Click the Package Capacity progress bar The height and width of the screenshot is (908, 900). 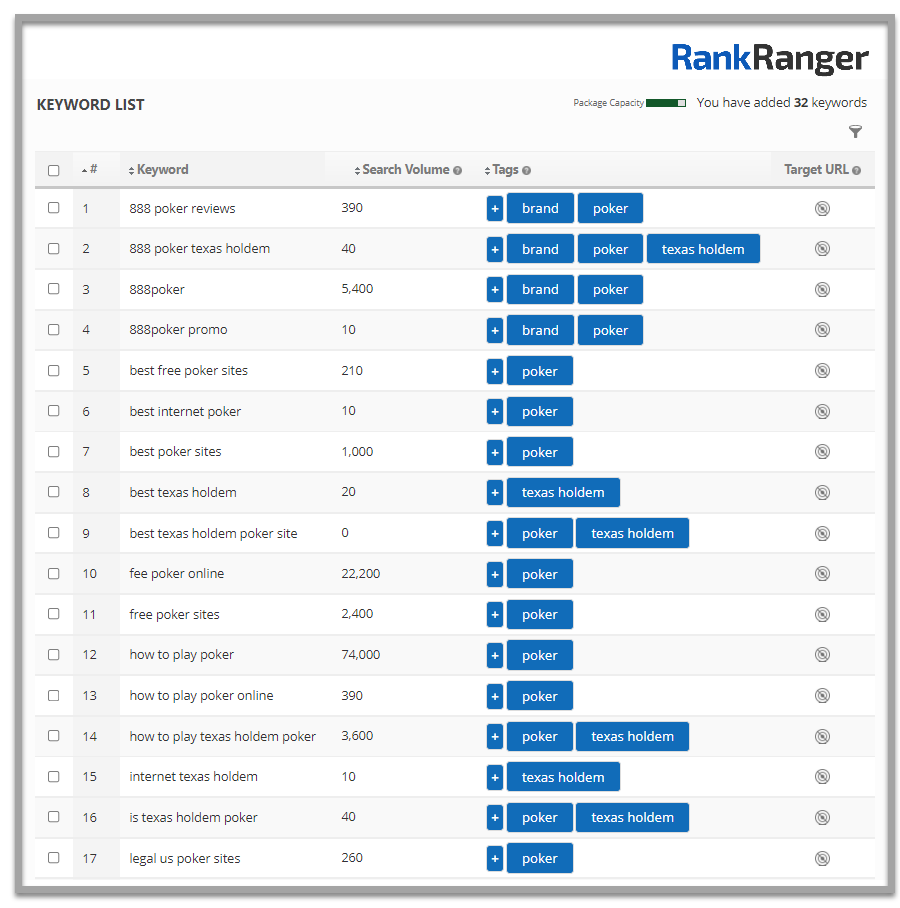665,103
